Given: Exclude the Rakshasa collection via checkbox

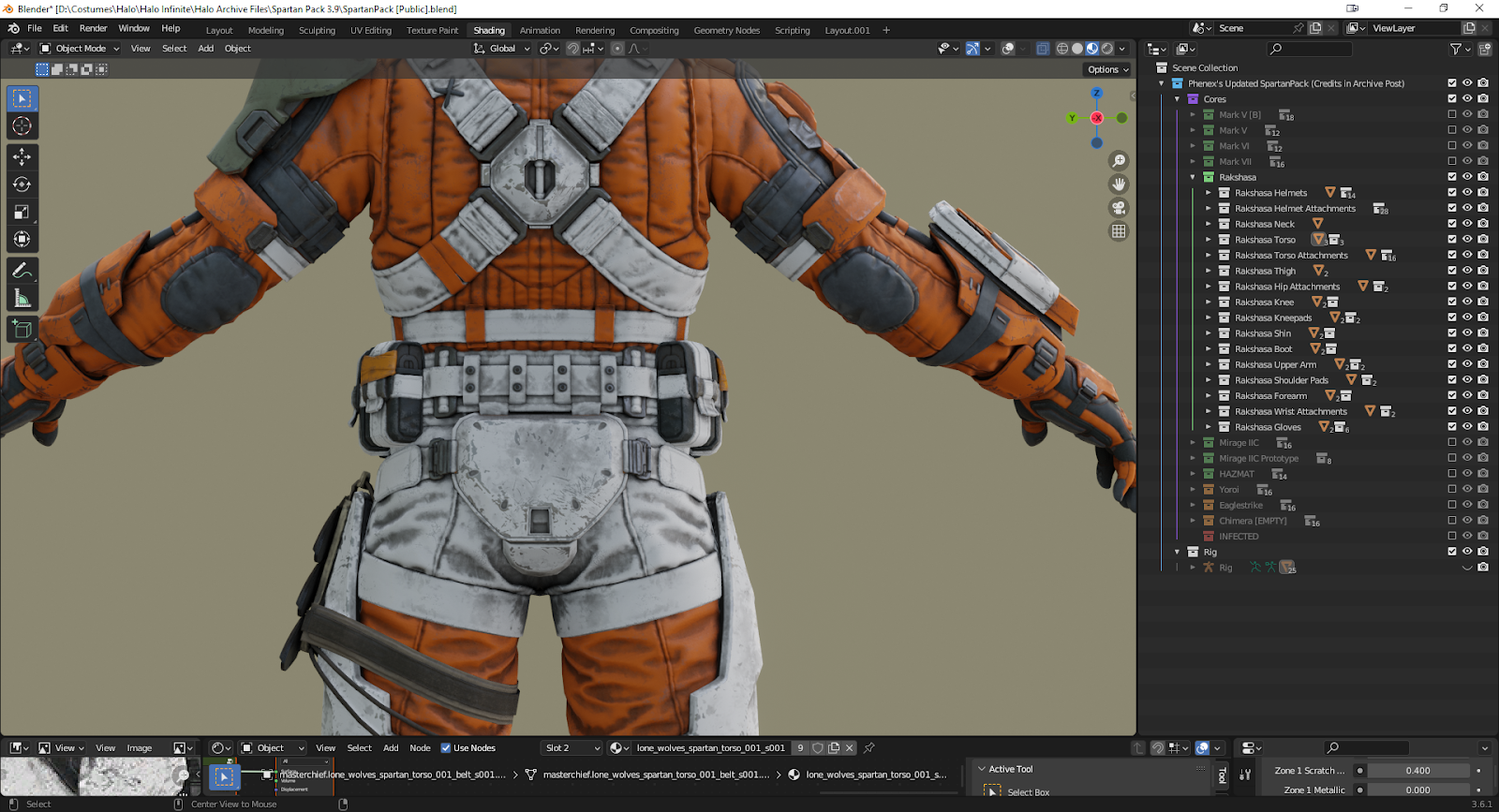Looking at the screenshot, I should [1452, 177].
